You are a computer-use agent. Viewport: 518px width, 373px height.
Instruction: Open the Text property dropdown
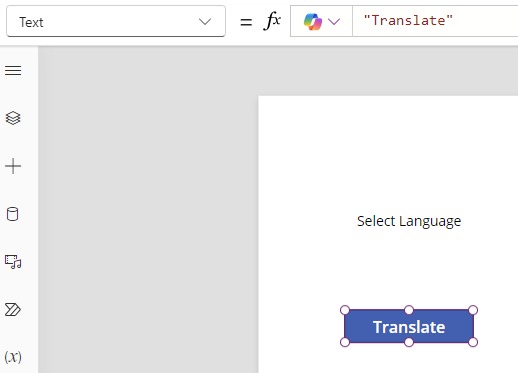116,22
